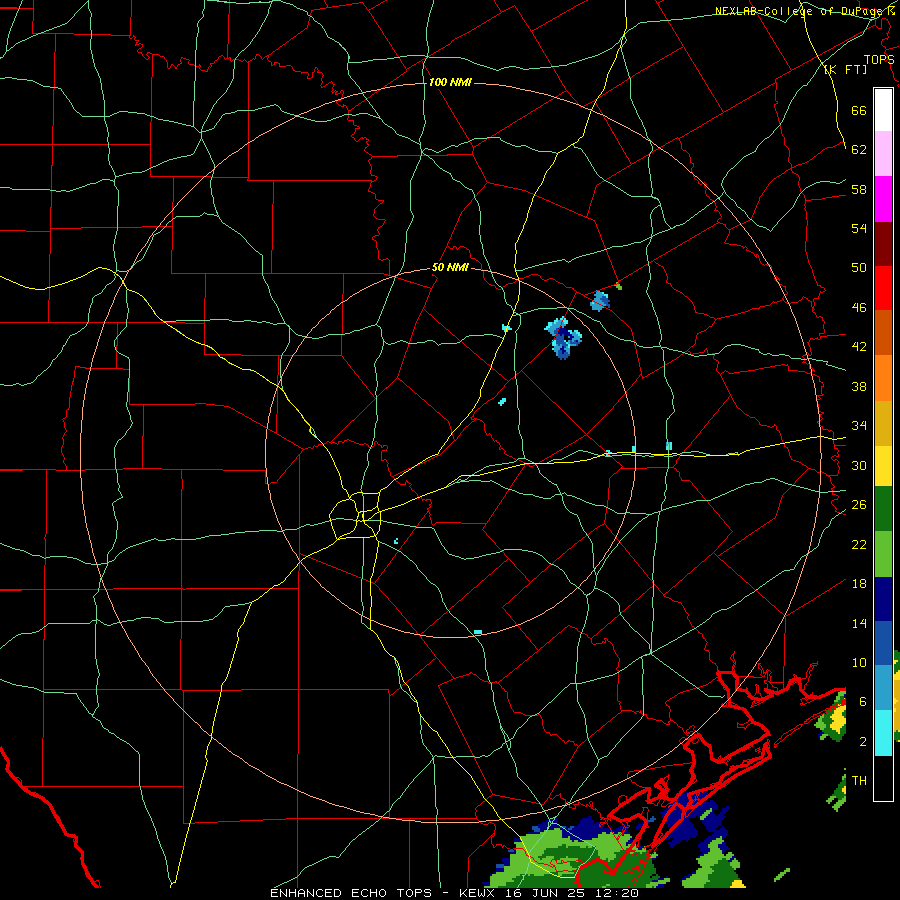Click the 14 value on the legend scale
Viewport: 900px width, 900px height.
[x=859, y=623]
